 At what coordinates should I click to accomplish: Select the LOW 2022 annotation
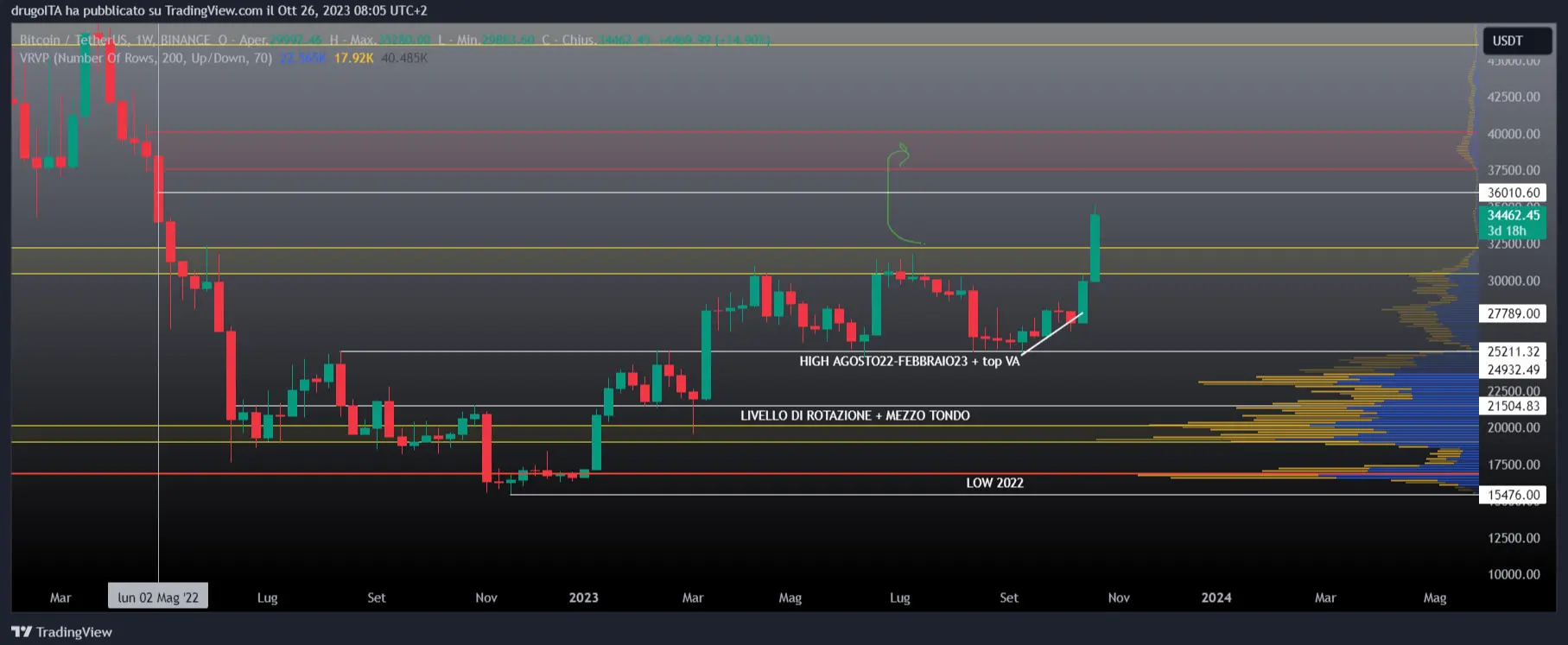pos(994,483)
